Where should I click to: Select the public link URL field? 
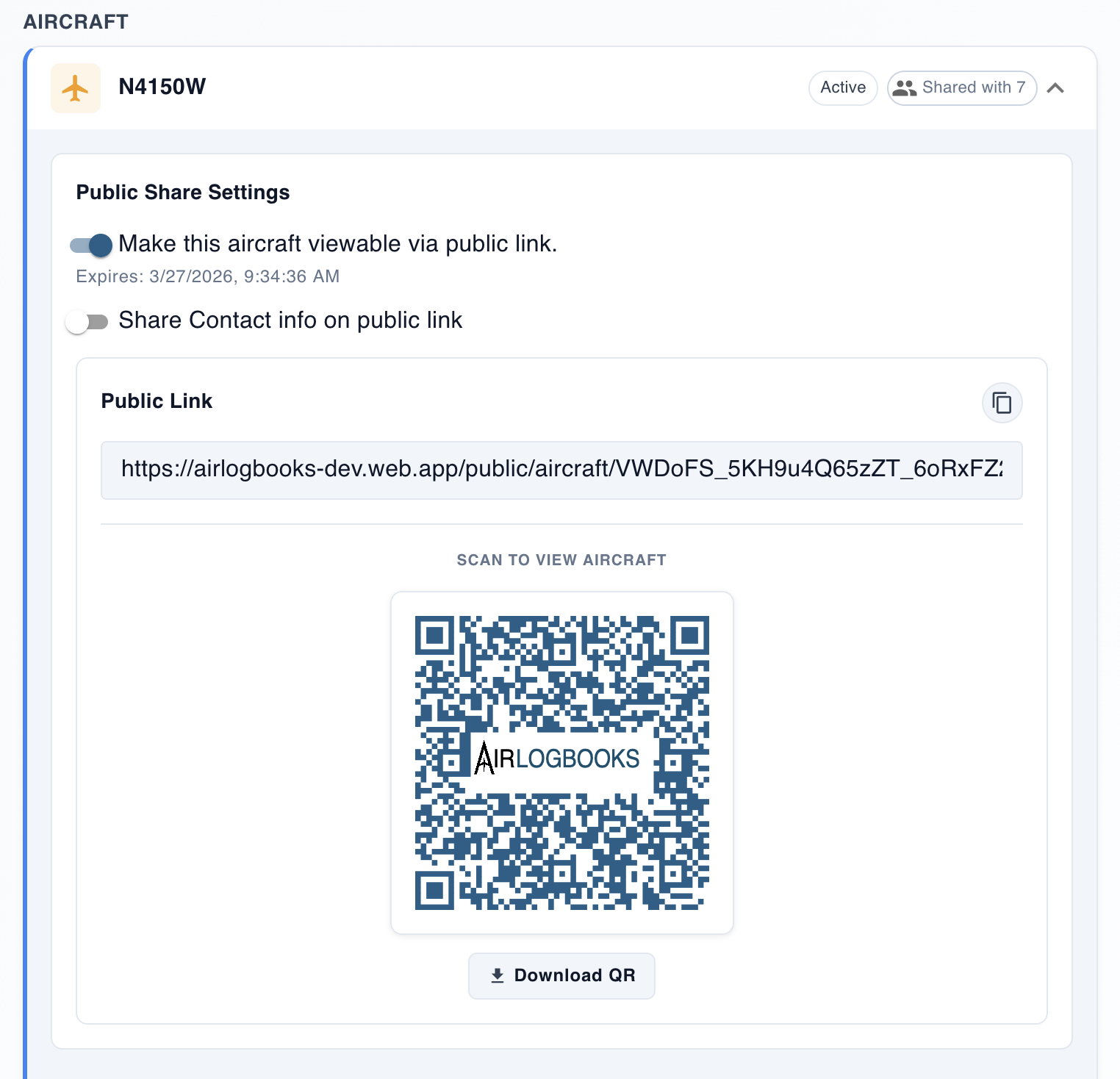561,470
